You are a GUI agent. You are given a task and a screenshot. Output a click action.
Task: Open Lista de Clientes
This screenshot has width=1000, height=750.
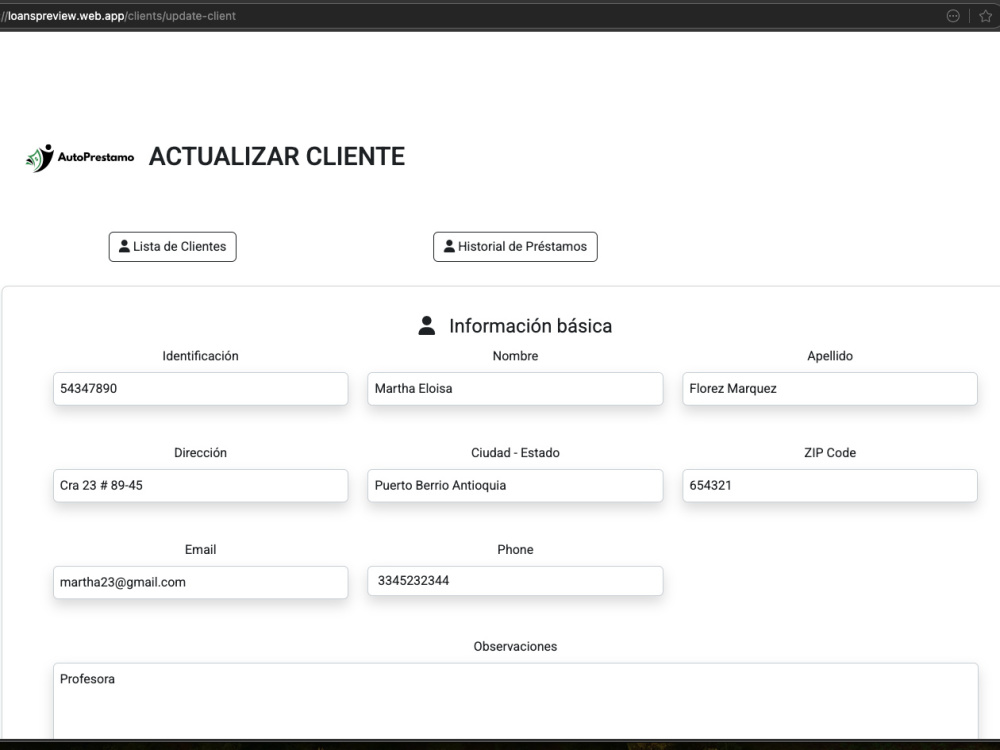pos(172,247)
